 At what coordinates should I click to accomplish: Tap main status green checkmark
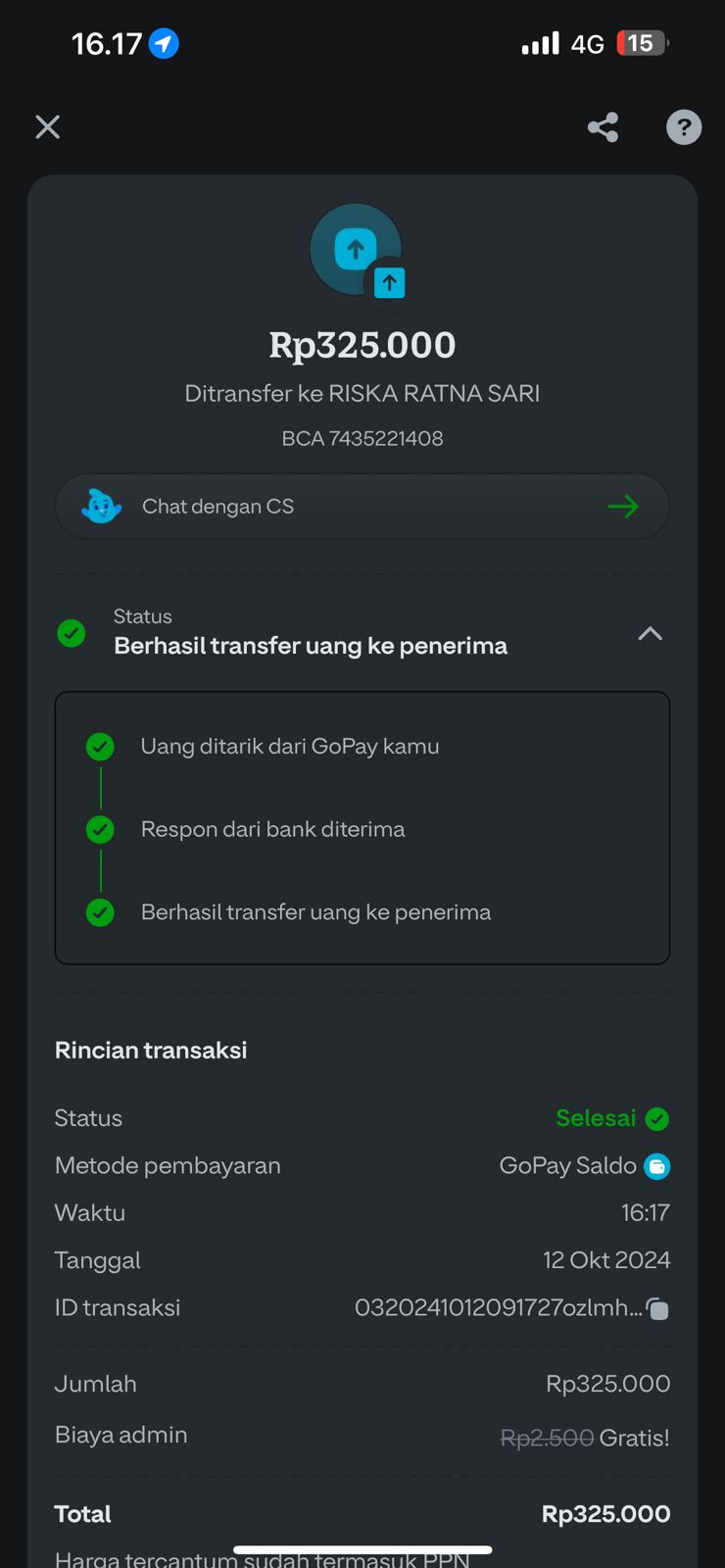pos(72,633)
